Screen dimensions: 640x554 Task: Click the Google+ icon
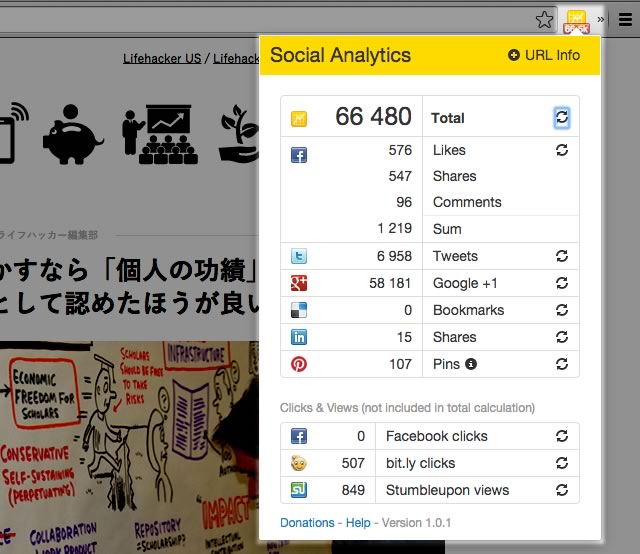tap(299, 283)
